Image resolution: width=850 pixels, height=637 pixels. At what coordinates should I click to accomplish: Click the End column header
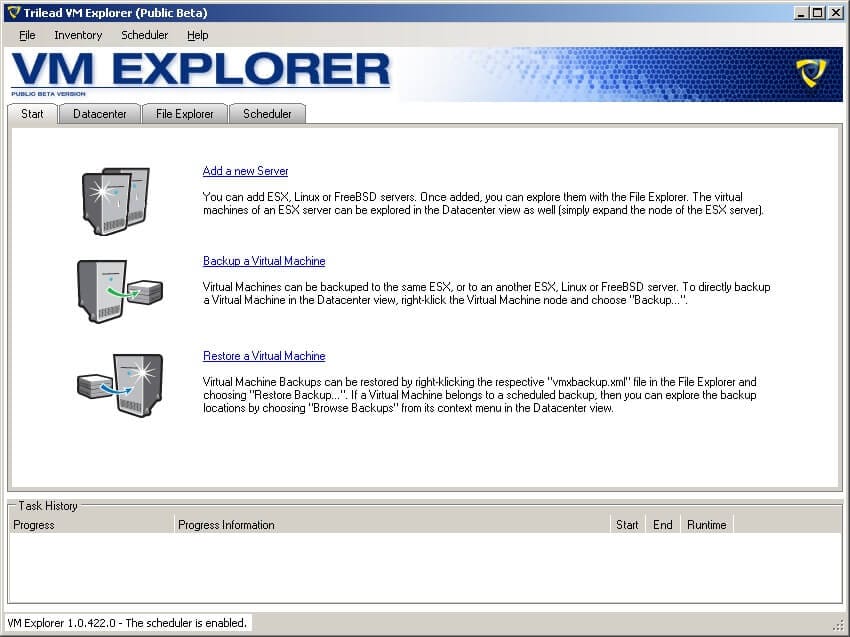click(662, 525)
